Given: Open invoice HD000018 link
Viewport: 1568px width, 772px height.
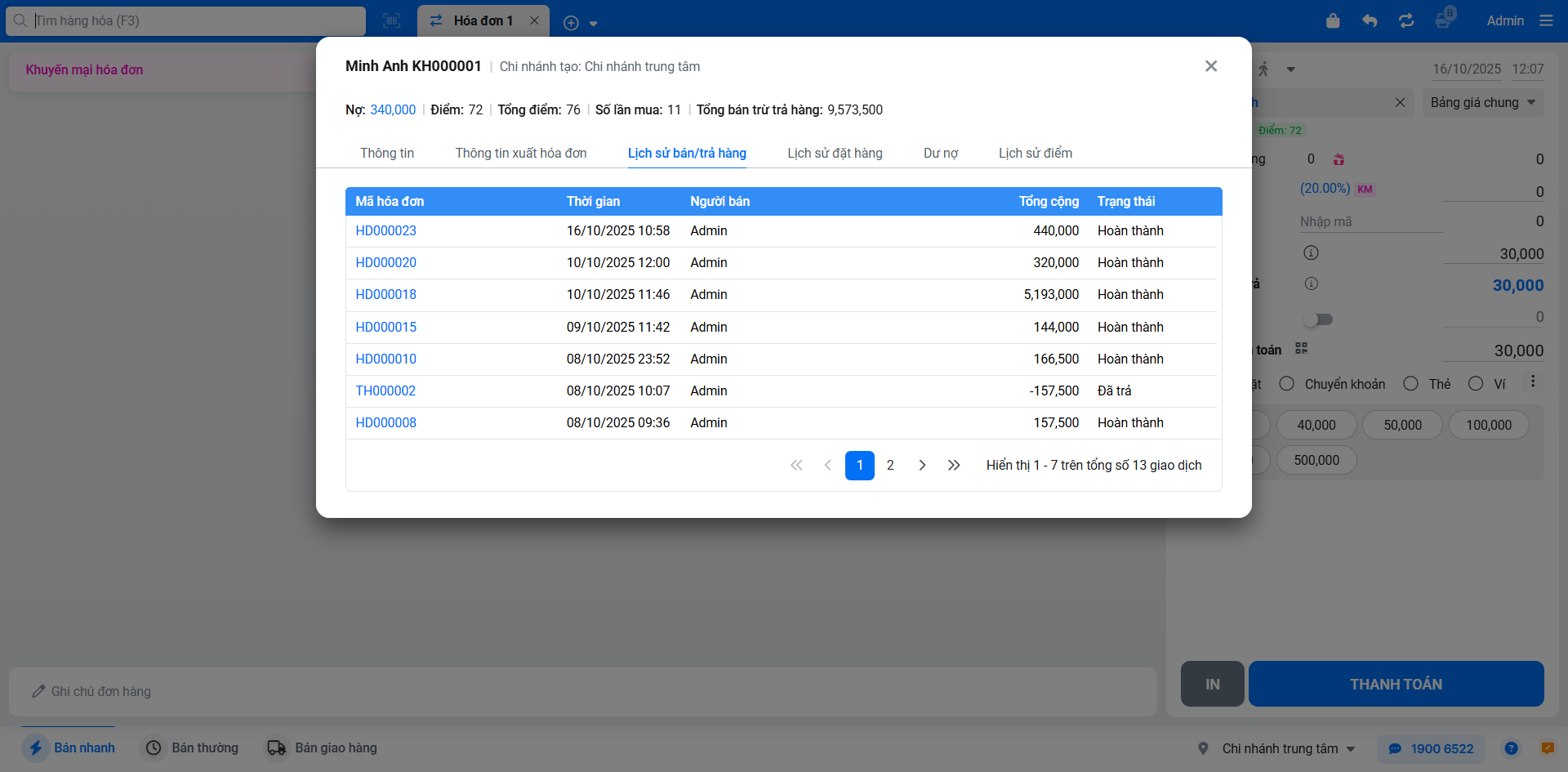Looking at the screenshot, I should click(x=385, y=295).
